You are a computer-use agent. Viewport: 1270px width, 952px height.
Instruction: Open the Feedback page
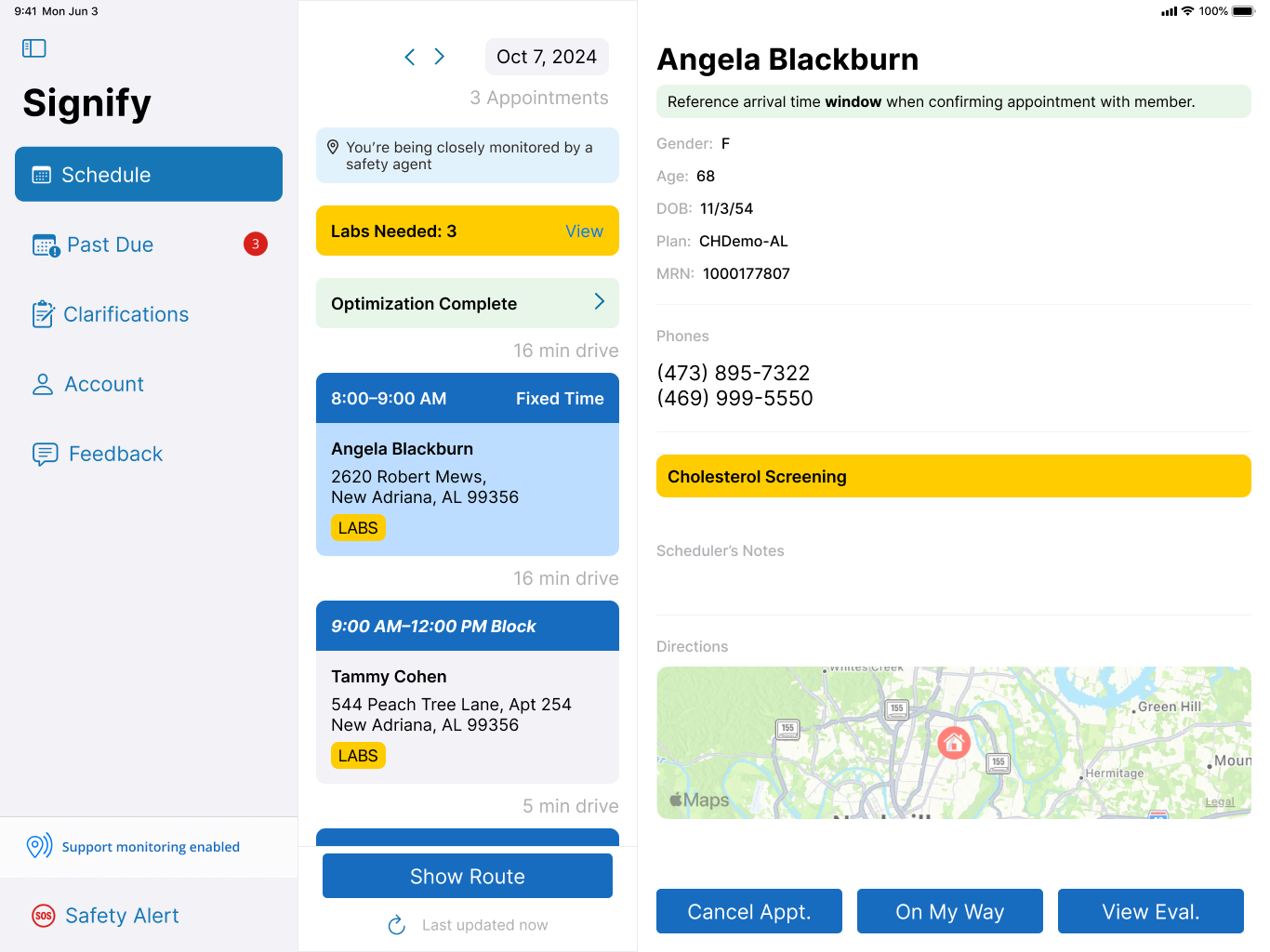click(x=149, y=454)
